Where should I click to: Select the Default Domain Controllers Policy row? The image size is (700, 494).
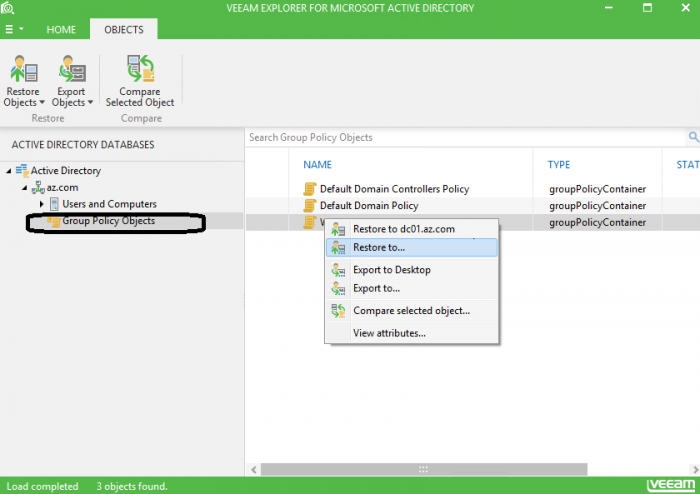pos(473,189)
